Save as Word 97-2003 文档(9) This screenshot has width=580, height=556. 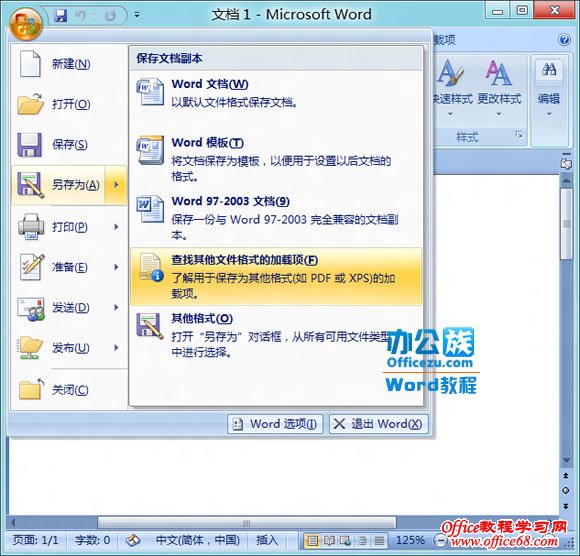pyautogui.click(x=276, y=218)
